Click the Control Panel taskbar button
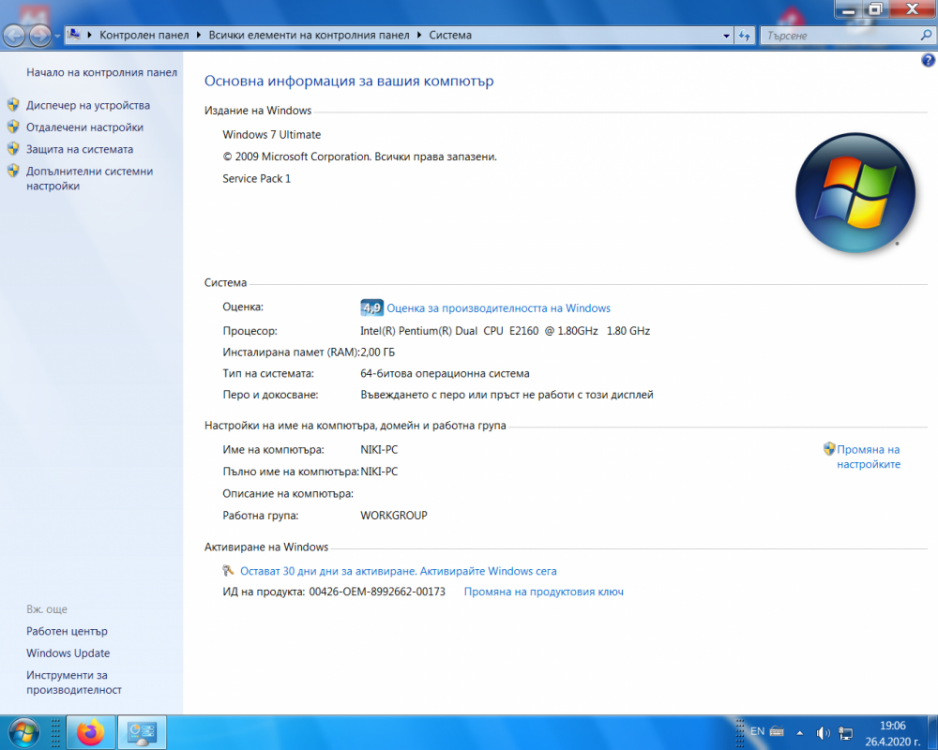This screenshot has height=750, width=938. [142, 732]
